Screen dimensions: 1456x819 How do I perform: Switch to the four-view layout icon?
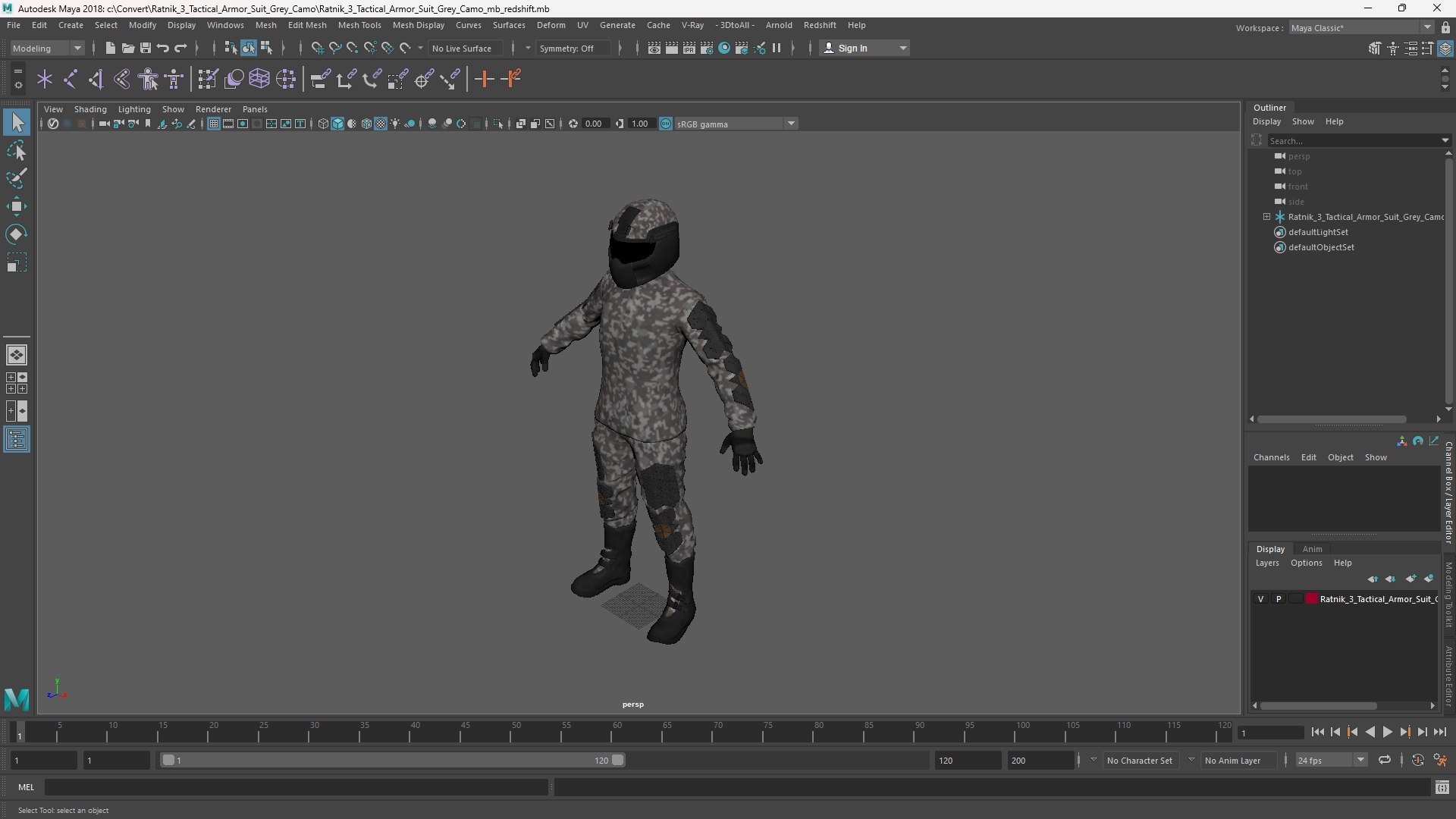17,383
